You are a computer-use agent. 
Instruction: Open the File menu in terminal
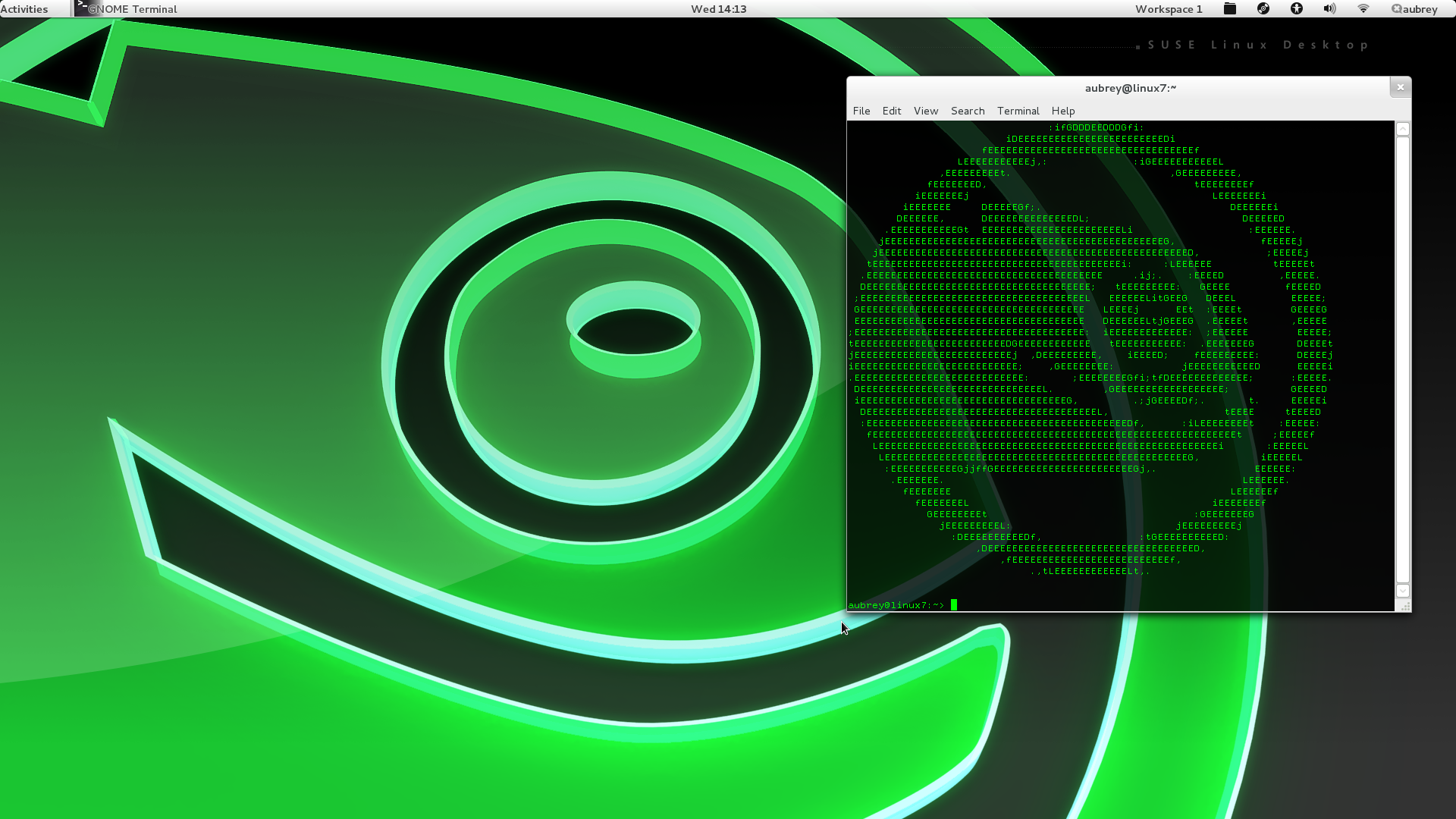point(861,111)
